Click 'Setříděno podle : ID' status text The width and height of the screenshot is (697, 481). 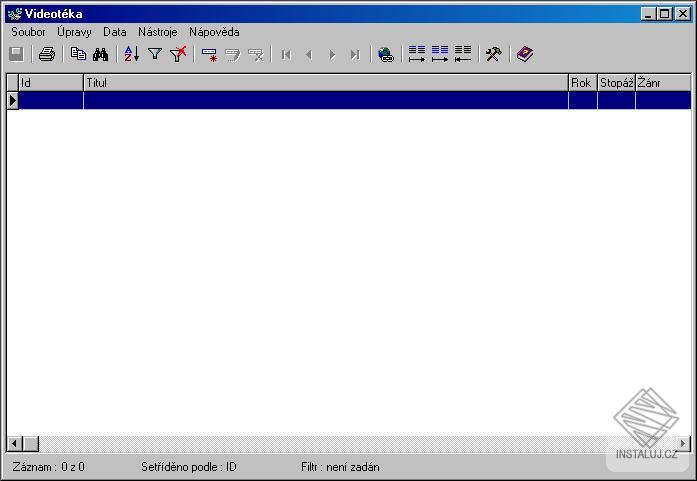click(x=189, y=467)
